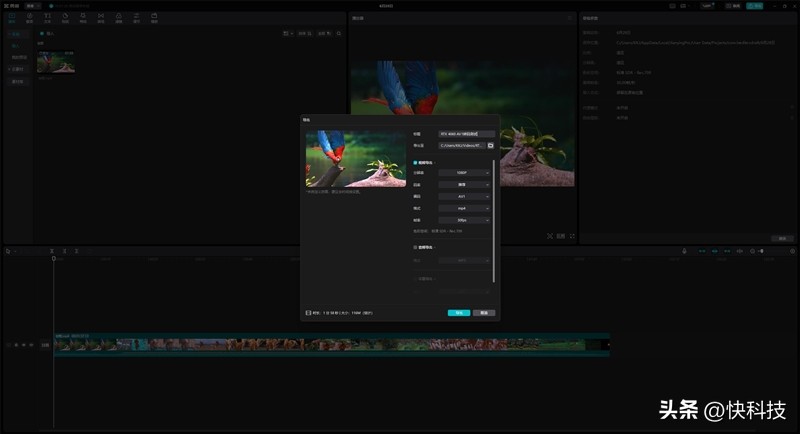Open the Transitions icon in top toolbar
Image resolution: width=800 pixels, height=434 pixels.
[101, 18]
